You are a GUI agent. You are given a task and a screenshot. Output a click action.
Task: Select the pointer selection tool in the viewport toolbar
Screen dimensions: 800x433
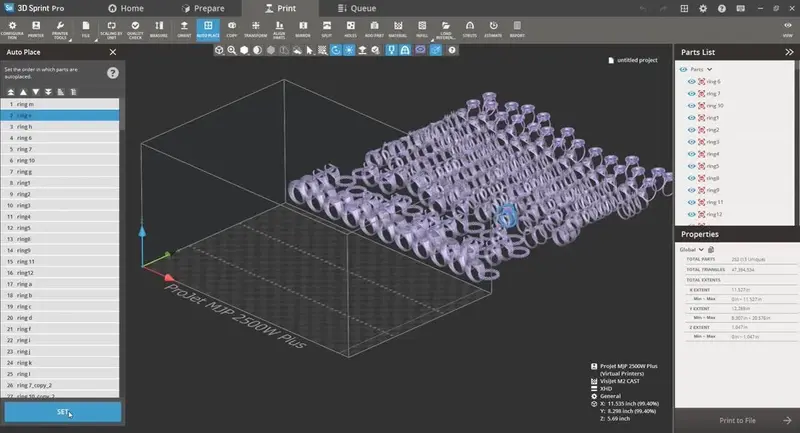coord(310,50)
